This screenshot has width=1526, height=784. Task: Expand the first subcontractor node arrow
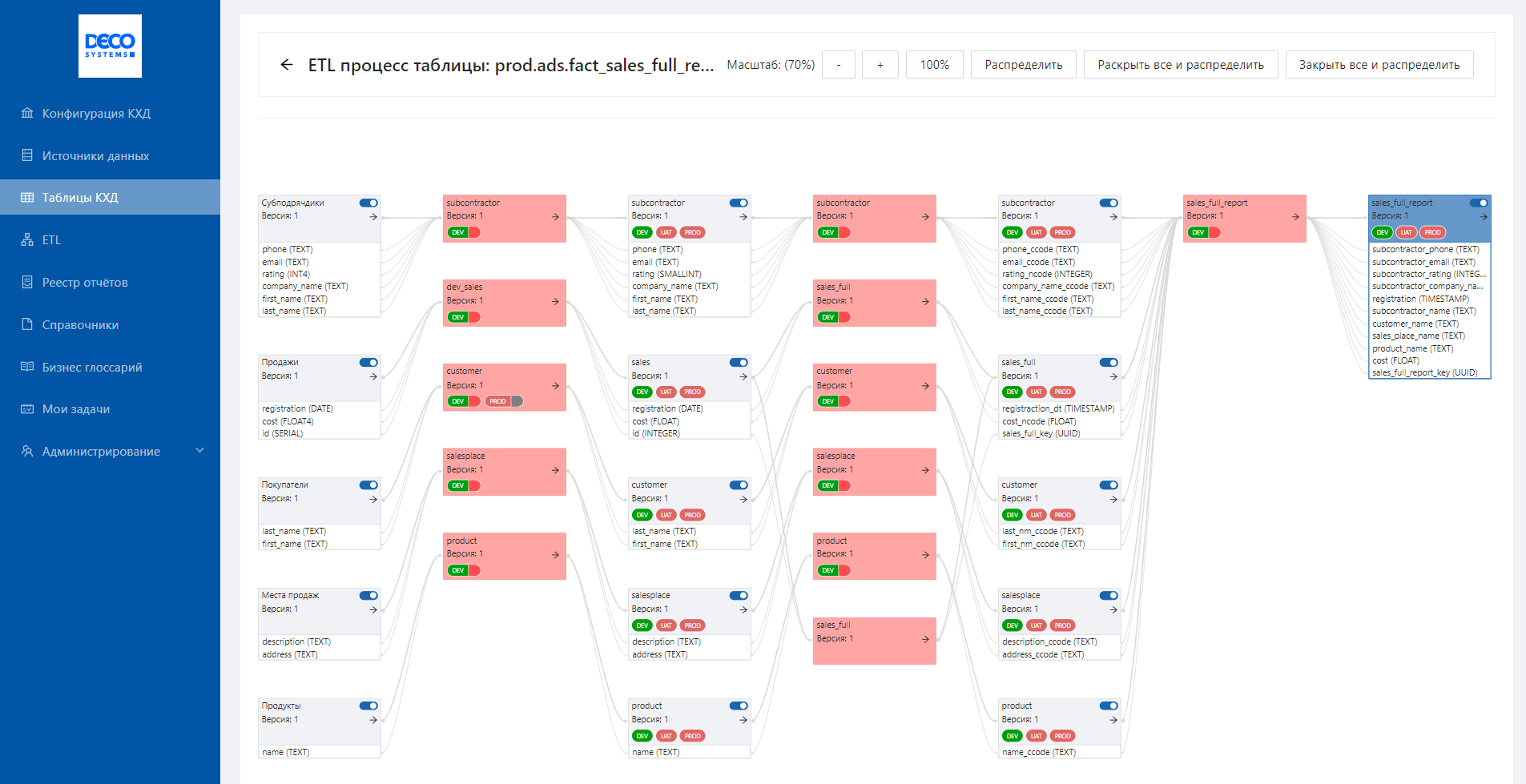coord(554,218)
